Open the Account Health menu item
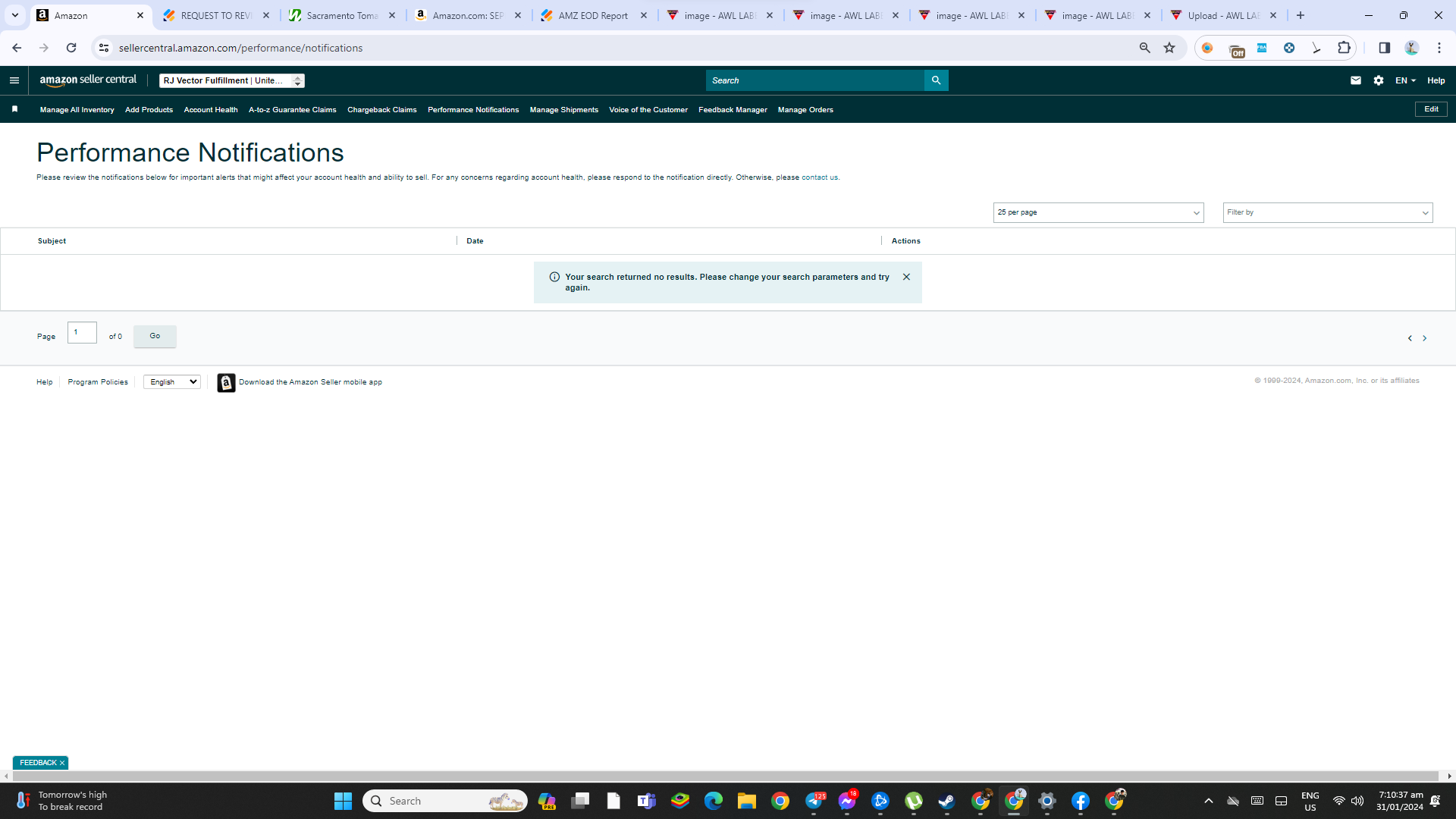The width and height of the screenshot is (1456, 819). [211, 110]
